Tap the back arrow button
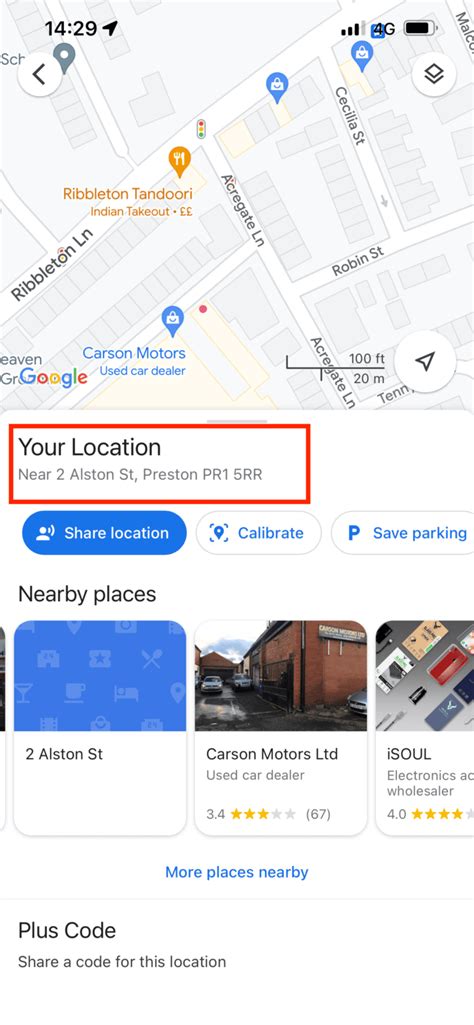The image size is (474, 1025). click(40, 75)
